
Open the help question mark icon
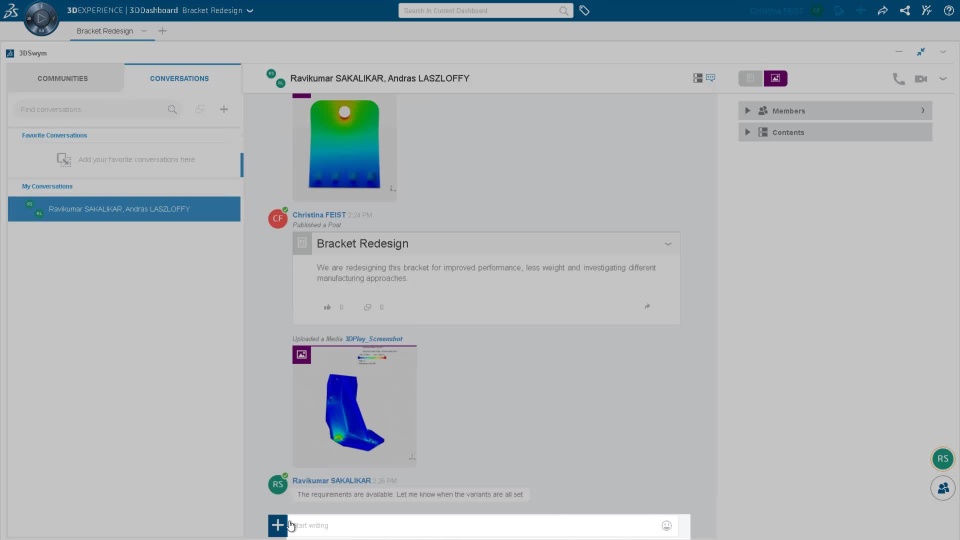pyautogui.click(x=948, y=10)
